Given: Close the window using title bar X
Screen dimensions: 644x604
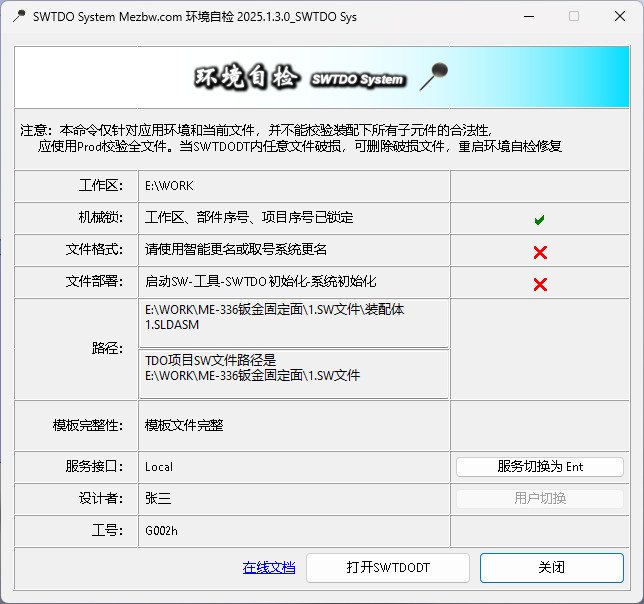Looking at the screenshot, I should [618, 17].
